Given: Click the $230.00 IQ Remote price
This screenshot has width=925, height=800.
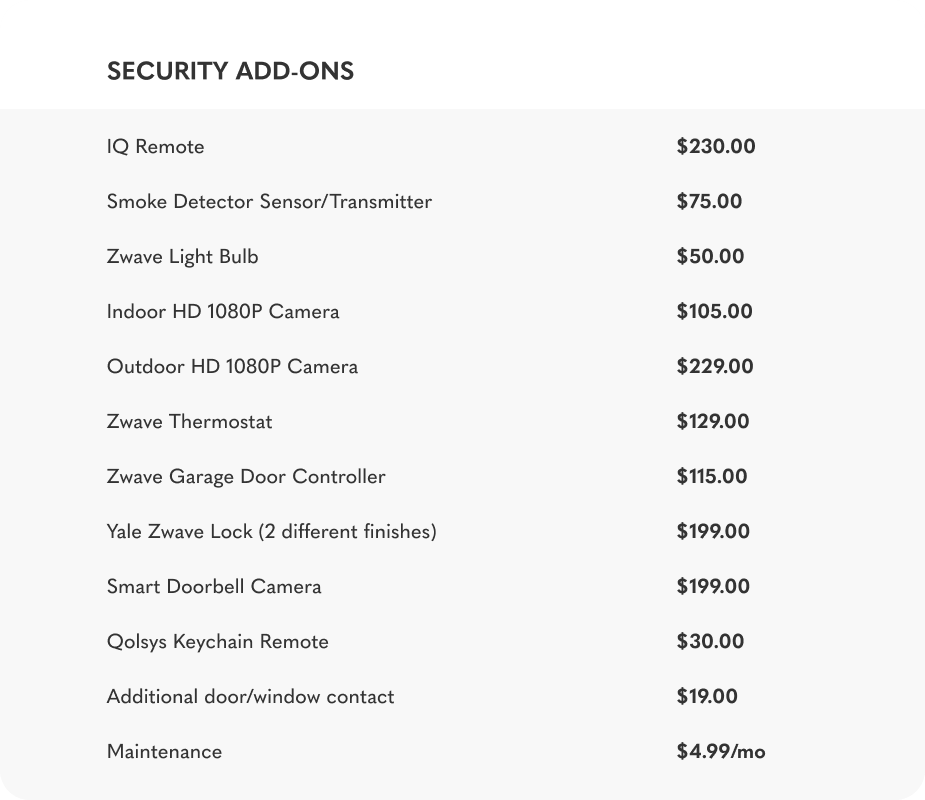Looking at the screenshot, I should coord(716,146).
